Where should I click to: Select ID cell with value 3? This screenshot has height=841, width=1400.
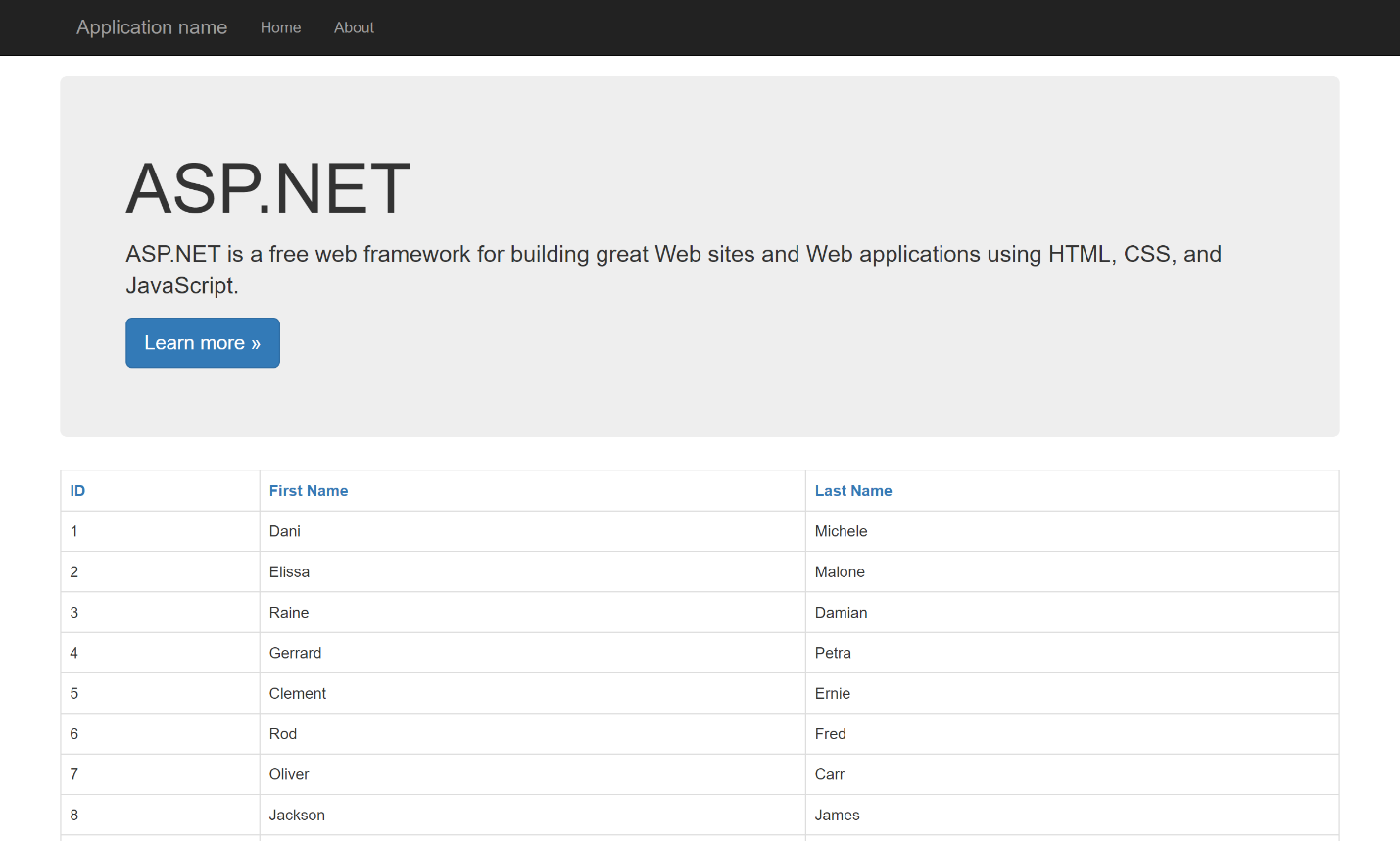tap(161, 613)
